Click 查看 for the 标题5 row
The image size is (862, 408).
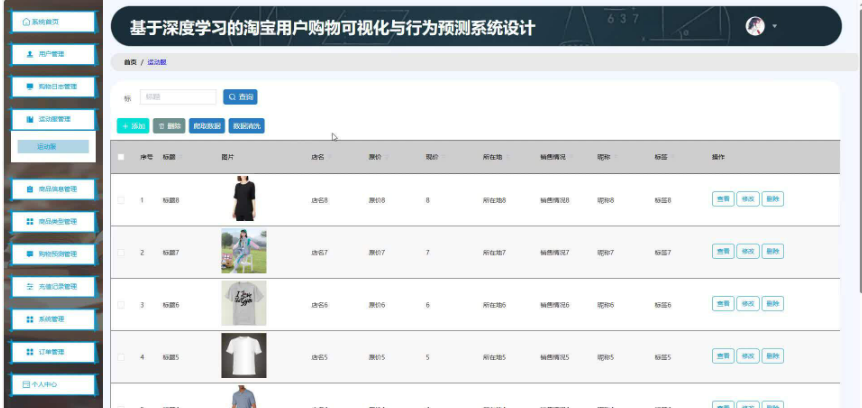coord(723,356)
